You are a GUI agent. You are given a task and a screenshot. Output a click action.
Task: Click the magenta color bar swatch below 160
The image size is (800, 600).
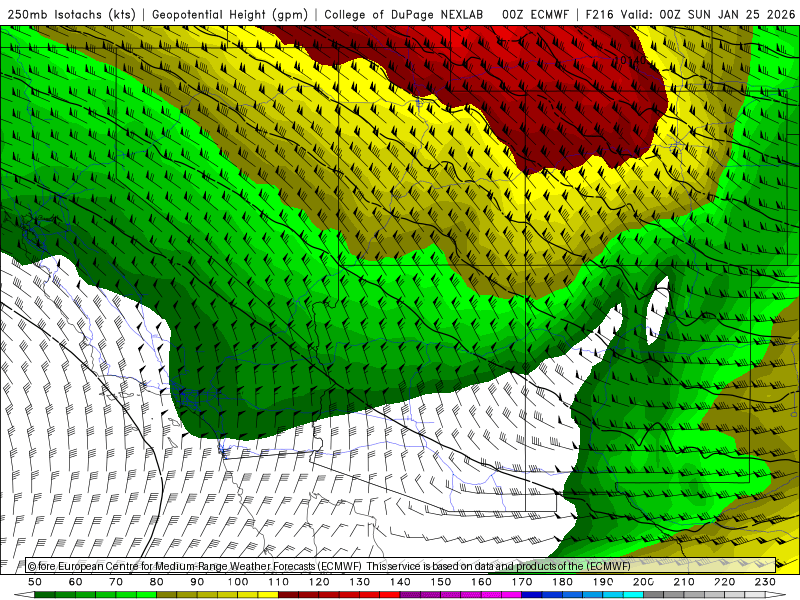[491, 595]
